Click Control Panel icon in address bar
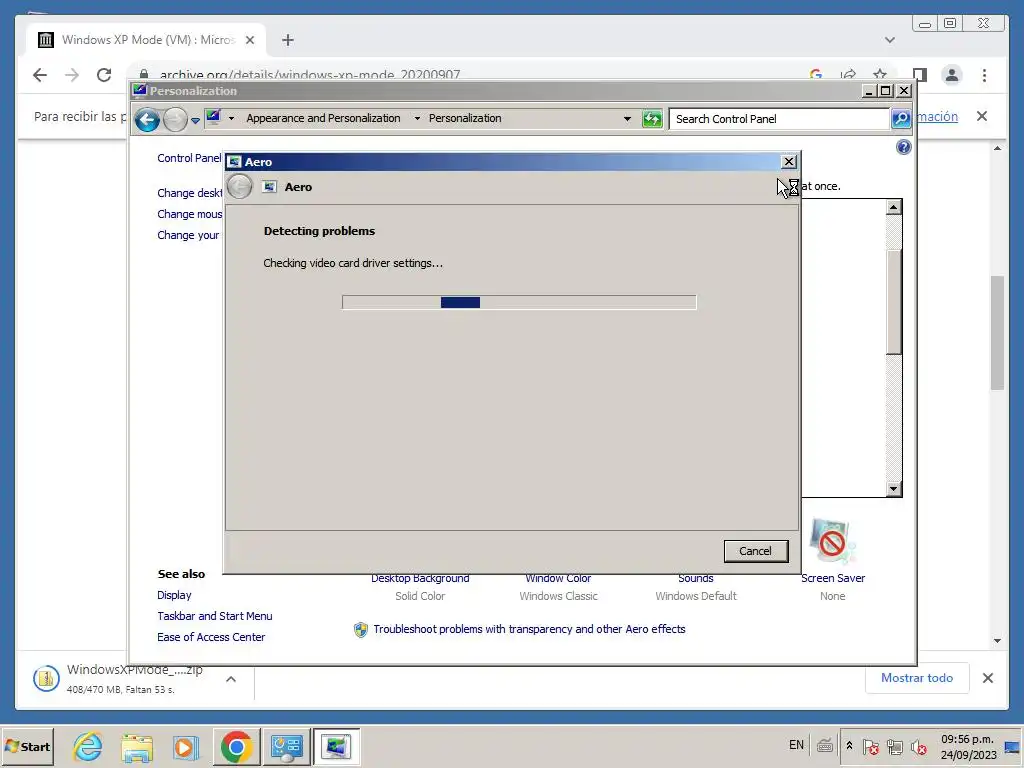This screenshot has width=1024, height=768. click(214, 118)
